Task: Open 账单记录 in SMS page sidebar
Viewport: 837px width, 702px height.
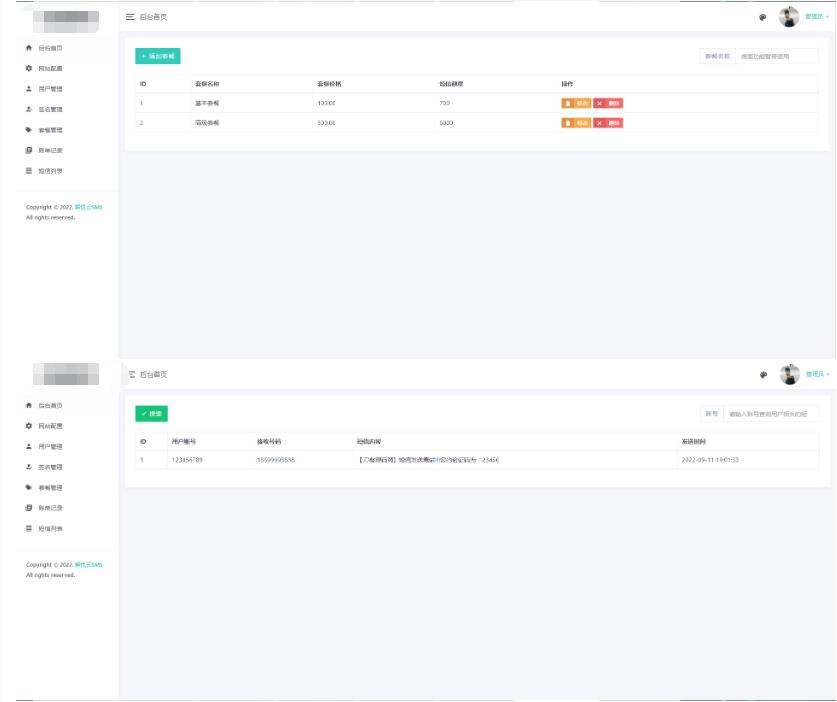Action: (50, 508)
